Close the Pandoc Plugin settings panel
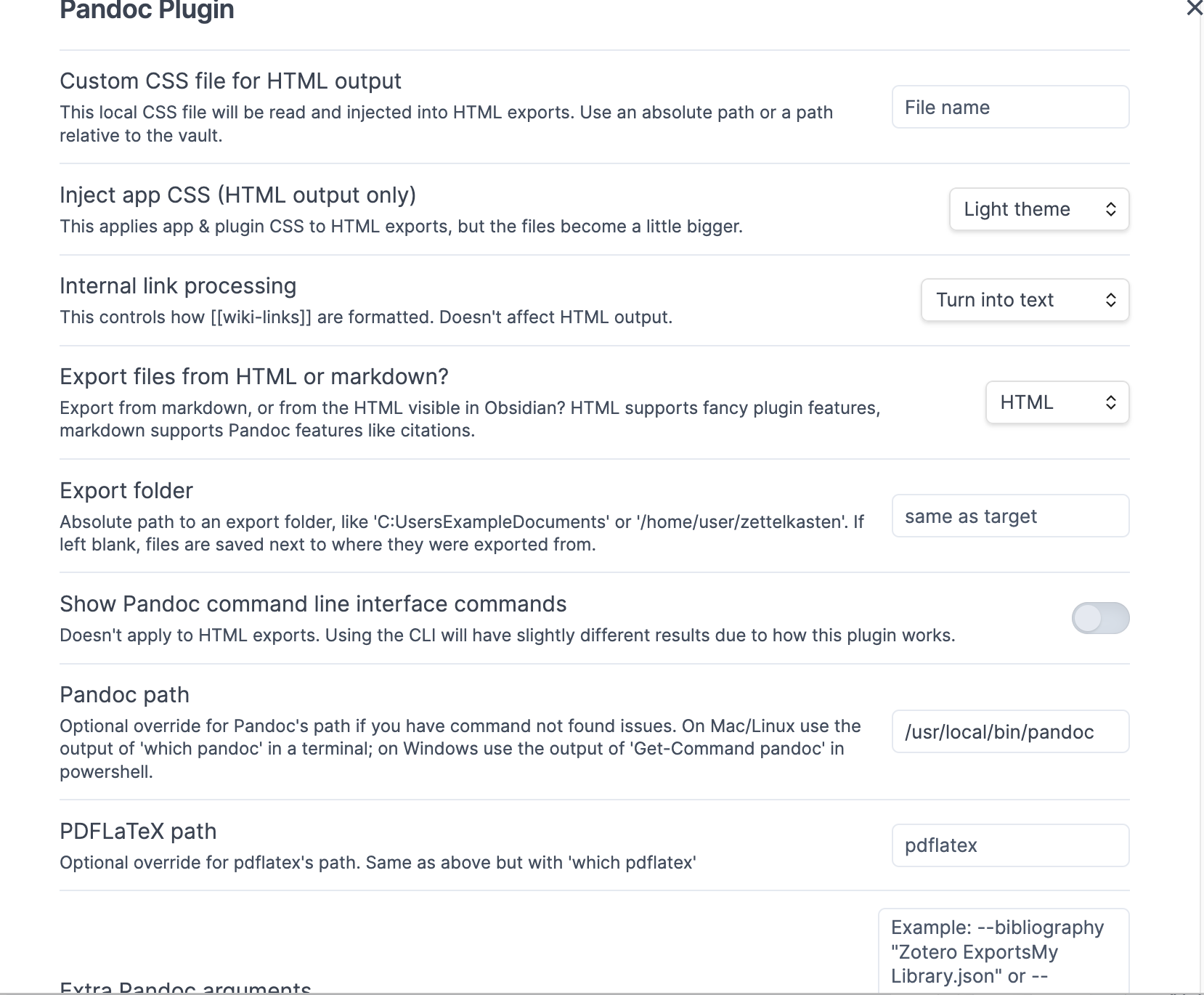This screenshot has height=995, width=1204. tap(1194, 8)
